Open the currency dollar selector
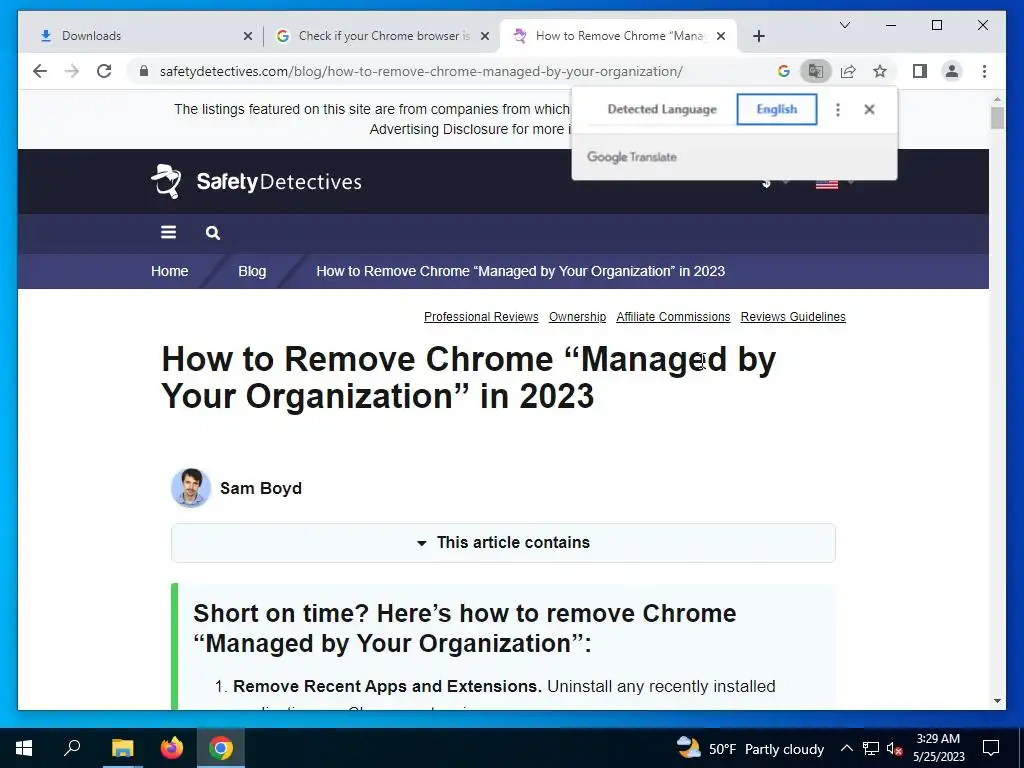Image resolution: width=1024 pixels, height=768 pixels. pos(775,182)
